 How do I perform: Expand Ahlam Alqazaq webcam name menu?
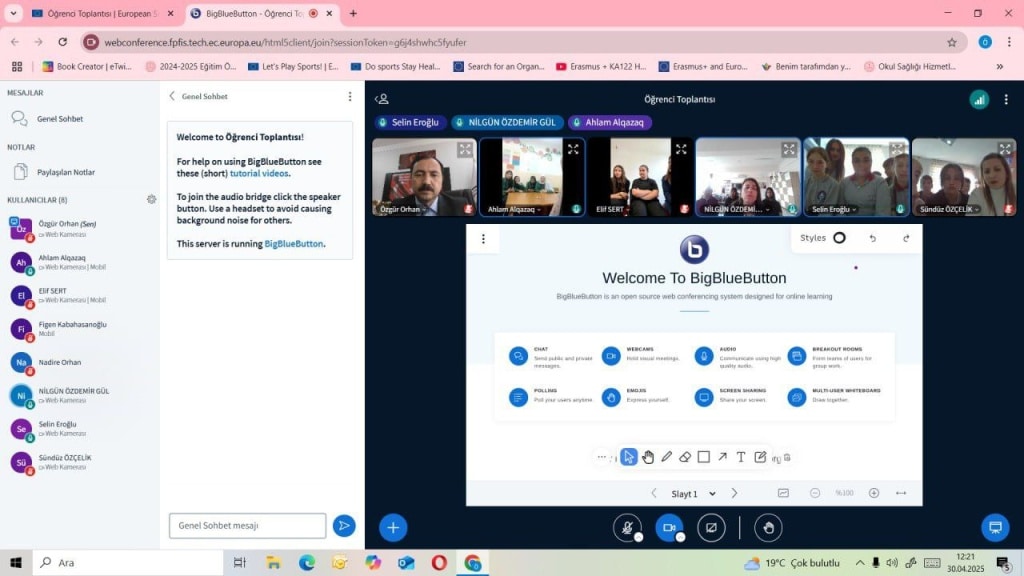(x=513, y=210)
